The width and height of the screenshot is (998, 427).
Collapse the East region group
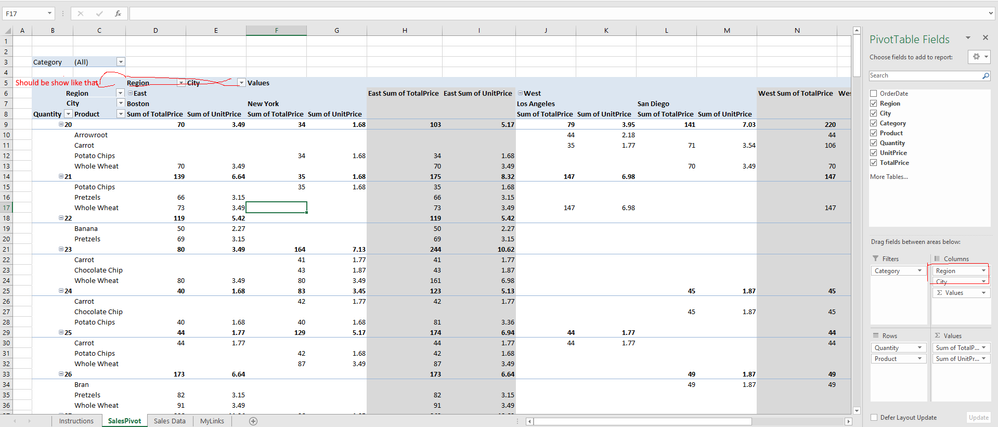click(129, 93)
